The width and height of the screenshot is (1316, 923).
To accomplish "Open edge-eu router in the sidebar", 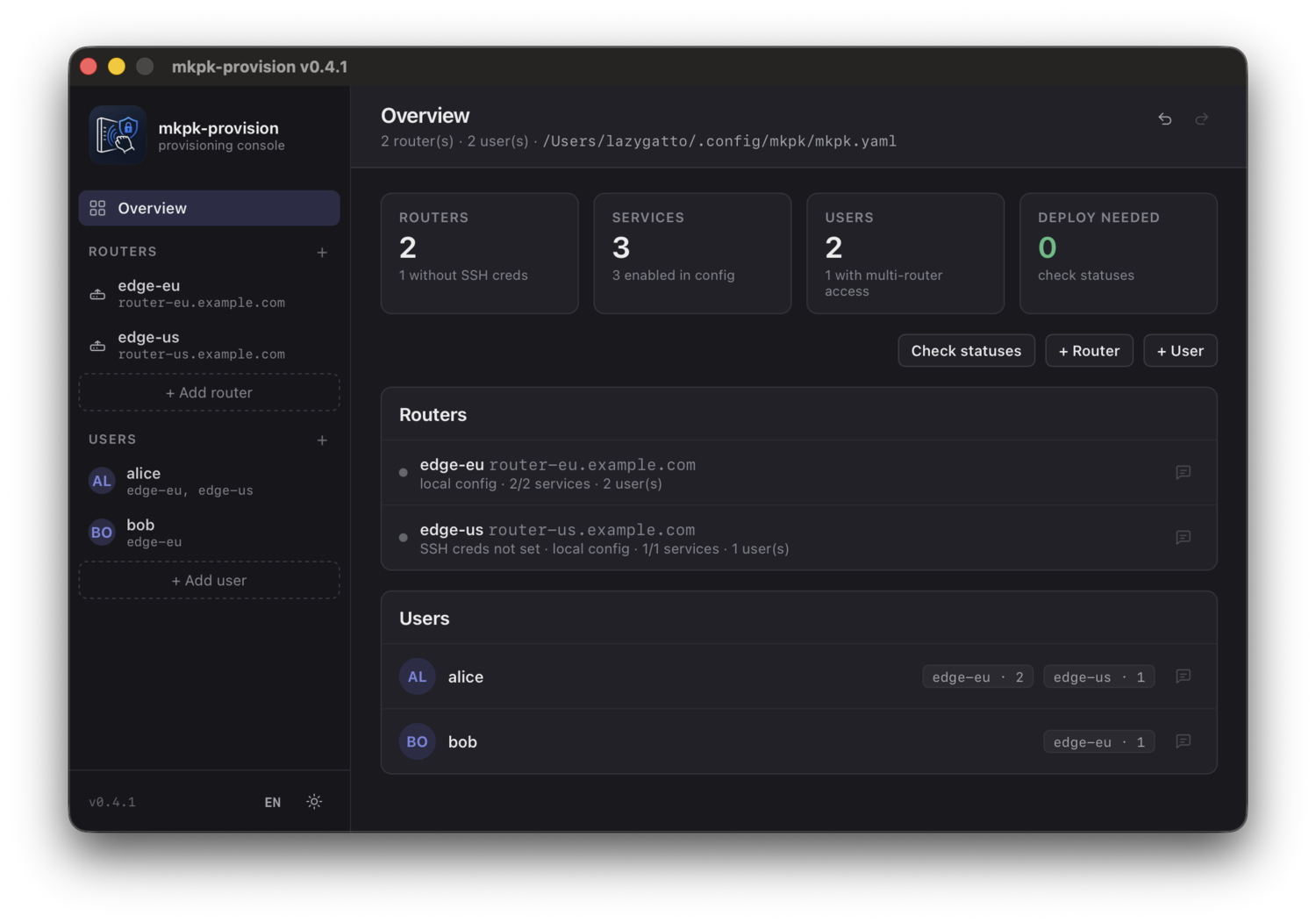I will 209,294.
